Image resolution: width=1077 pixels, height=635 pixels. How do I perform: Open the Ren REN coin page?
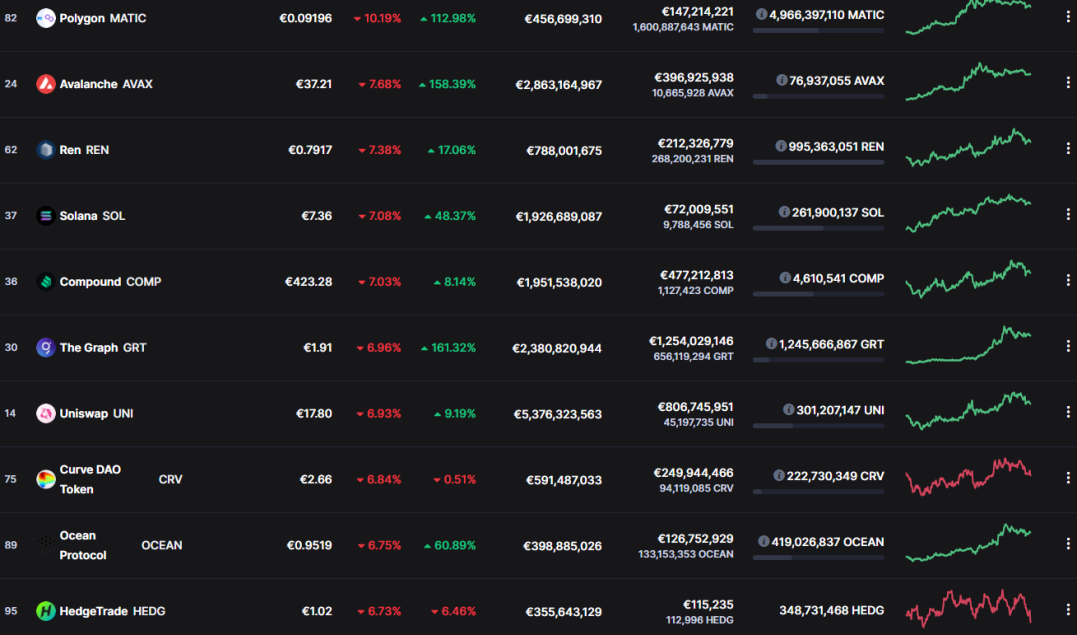(84, 150)
